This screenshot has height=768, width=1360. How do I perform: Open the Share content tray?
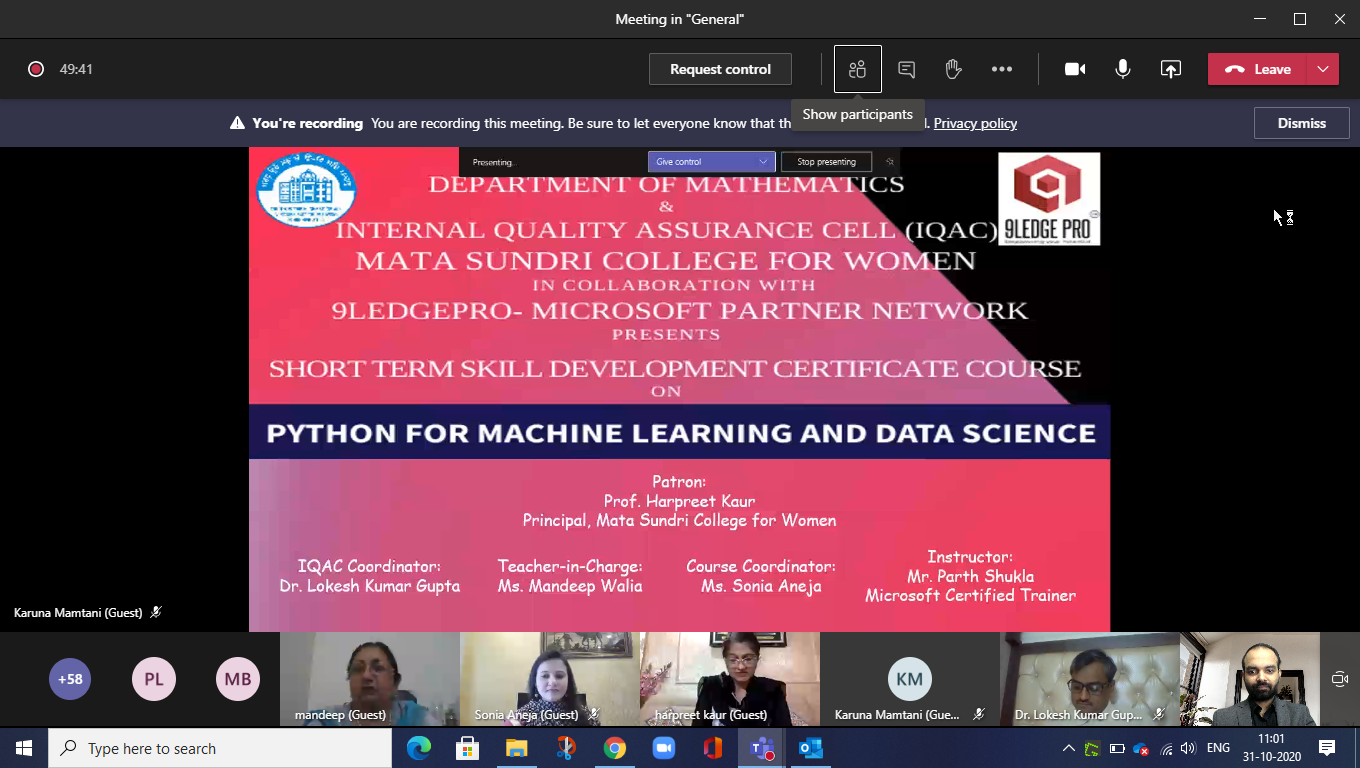[x=1170, y=69]
